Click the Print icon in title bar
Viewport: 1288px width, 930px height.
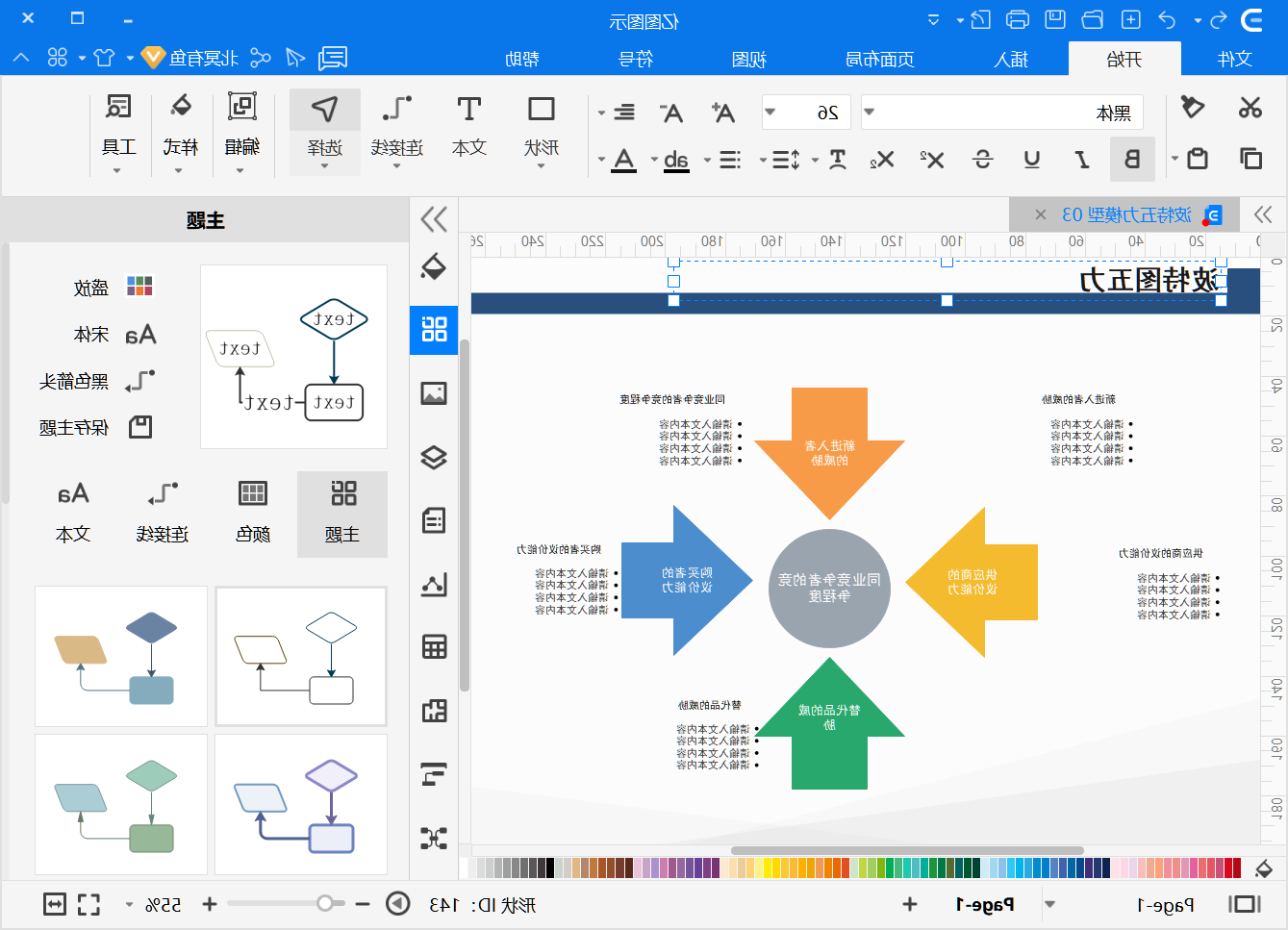[1018, 19]
